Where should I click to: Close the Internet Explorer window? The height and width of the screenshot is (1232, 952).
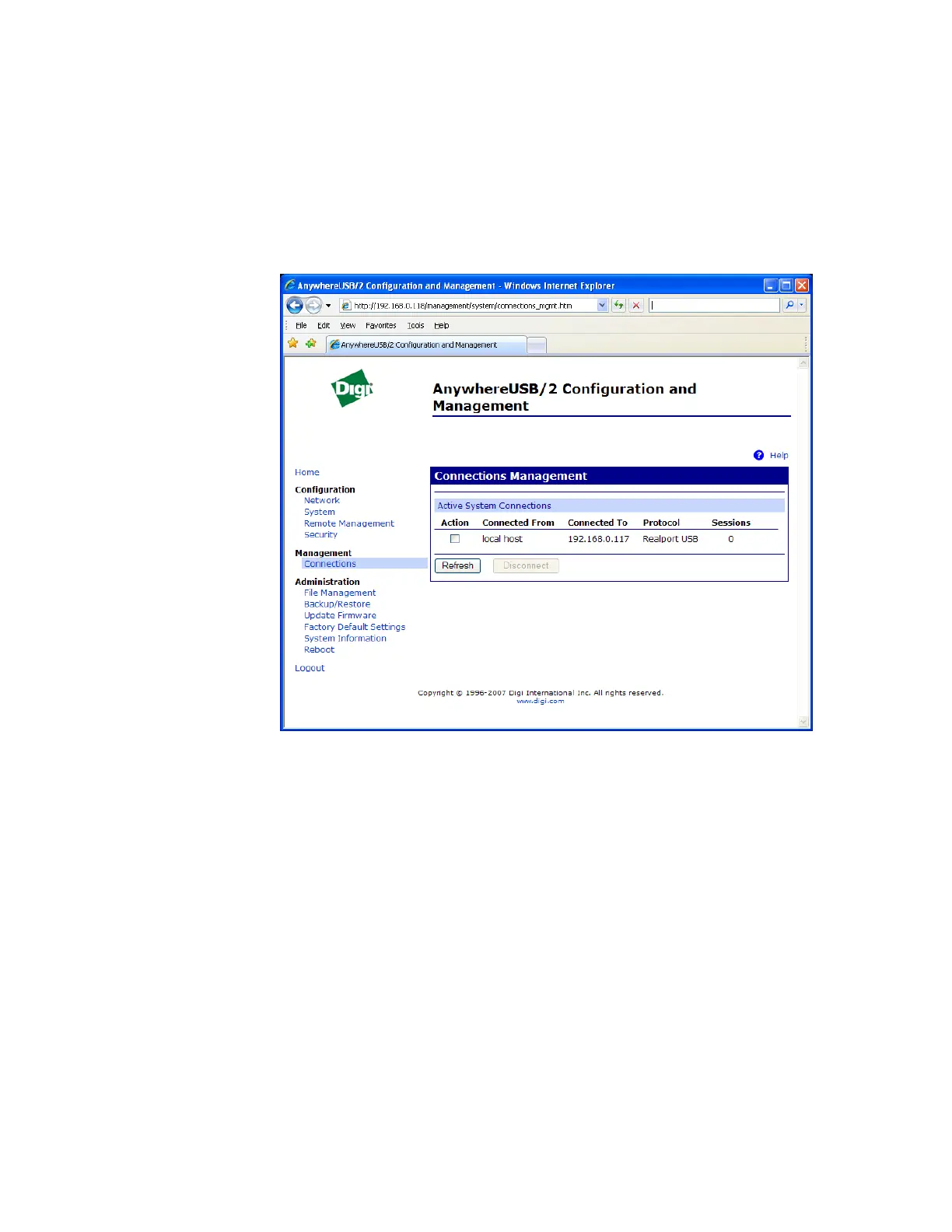point(802,285)
